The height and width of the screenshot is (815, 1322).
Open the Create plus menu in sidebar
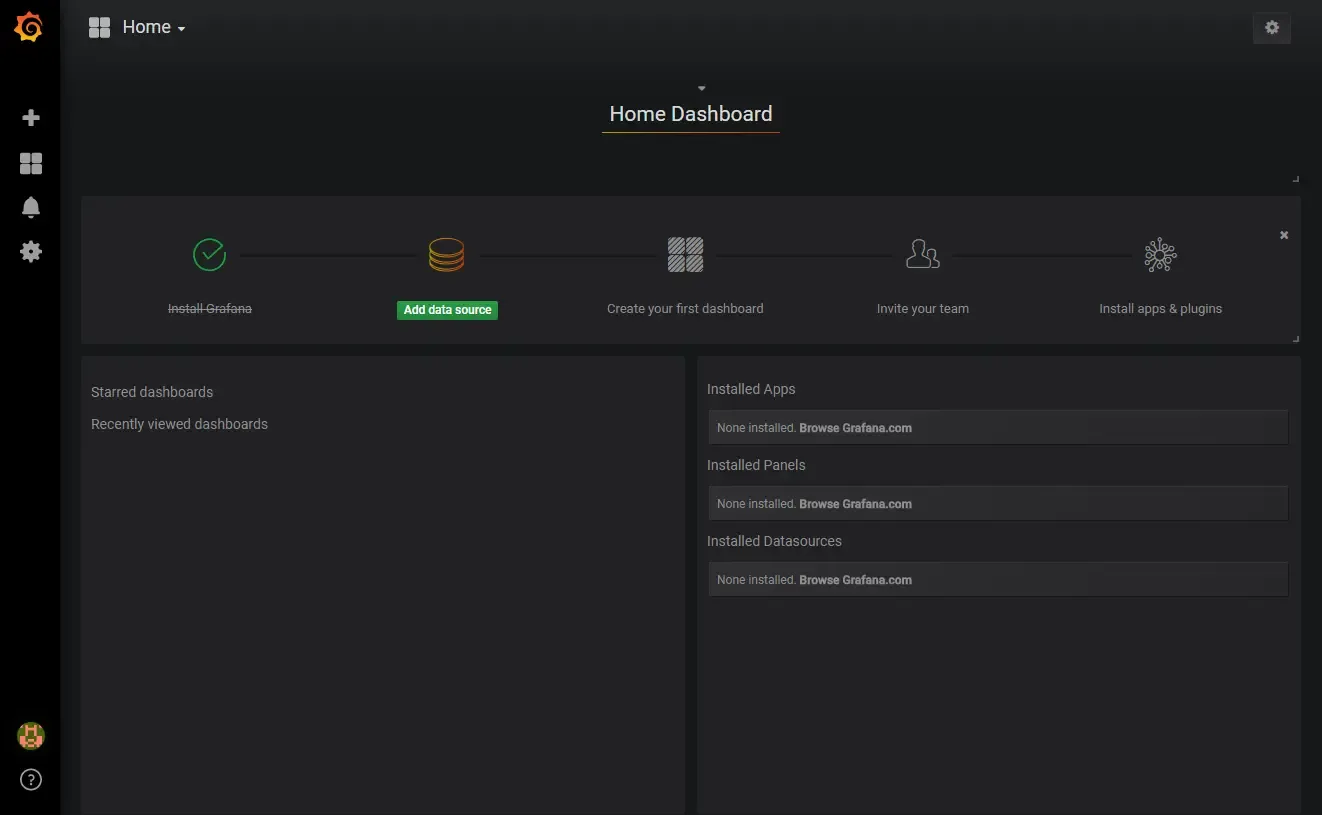31,118
